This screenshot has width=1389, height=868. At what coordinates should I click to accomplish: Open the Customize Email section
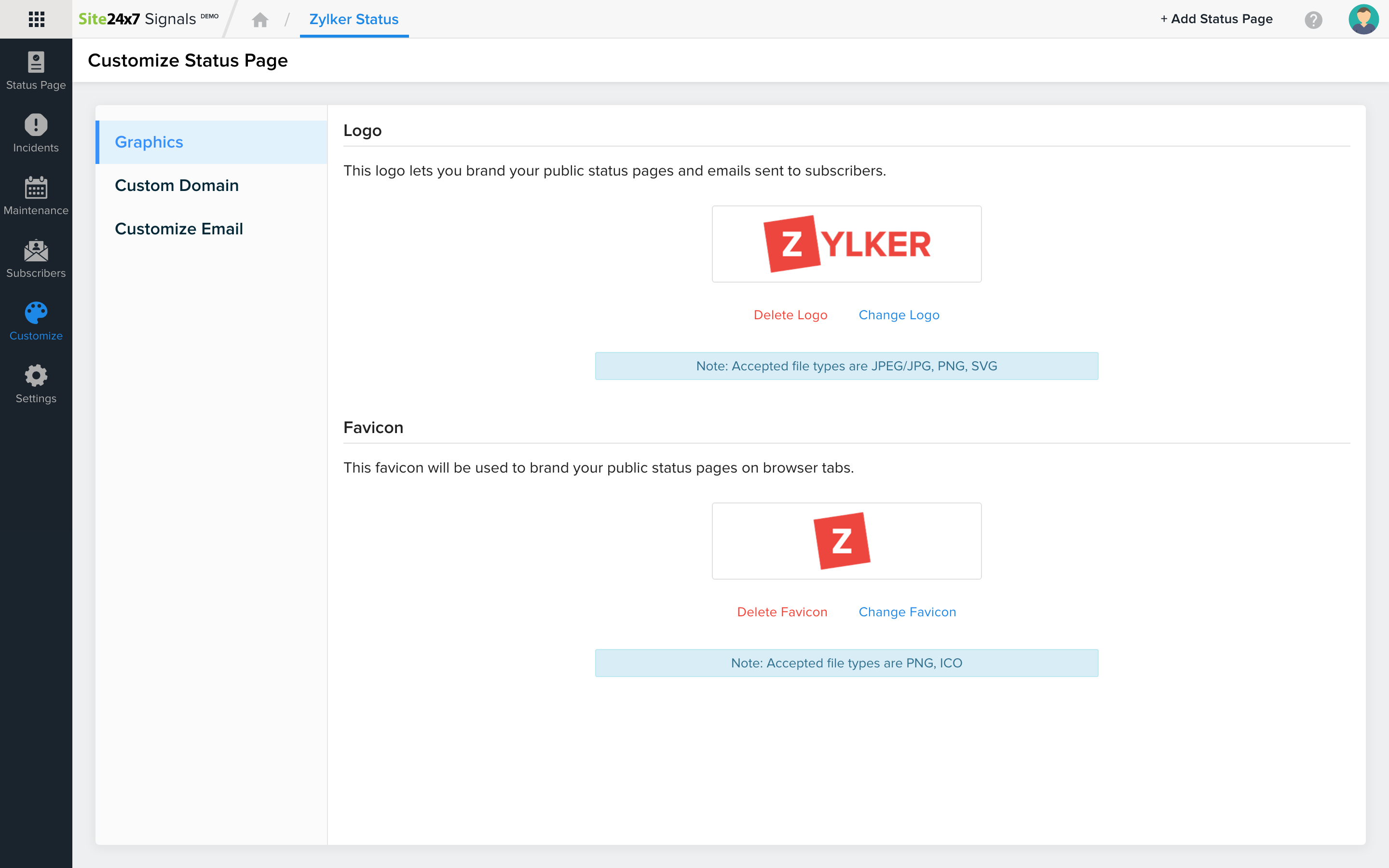[x=211, y=229]
